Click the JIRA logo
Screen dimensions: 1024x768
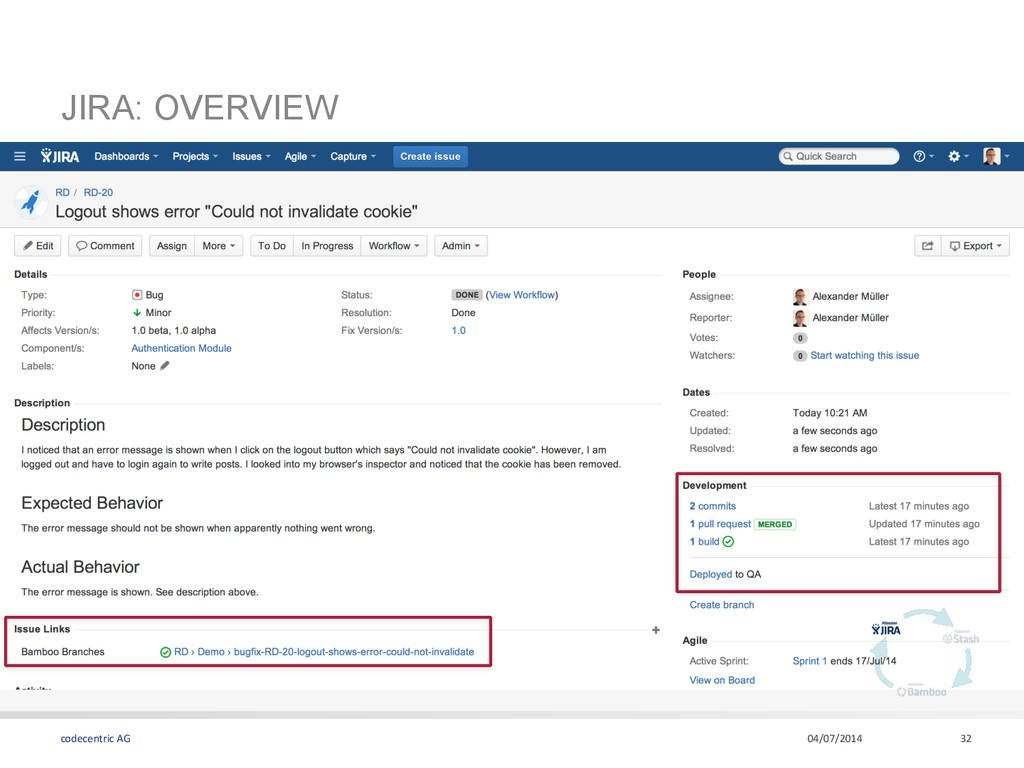(x=59, y=156)
